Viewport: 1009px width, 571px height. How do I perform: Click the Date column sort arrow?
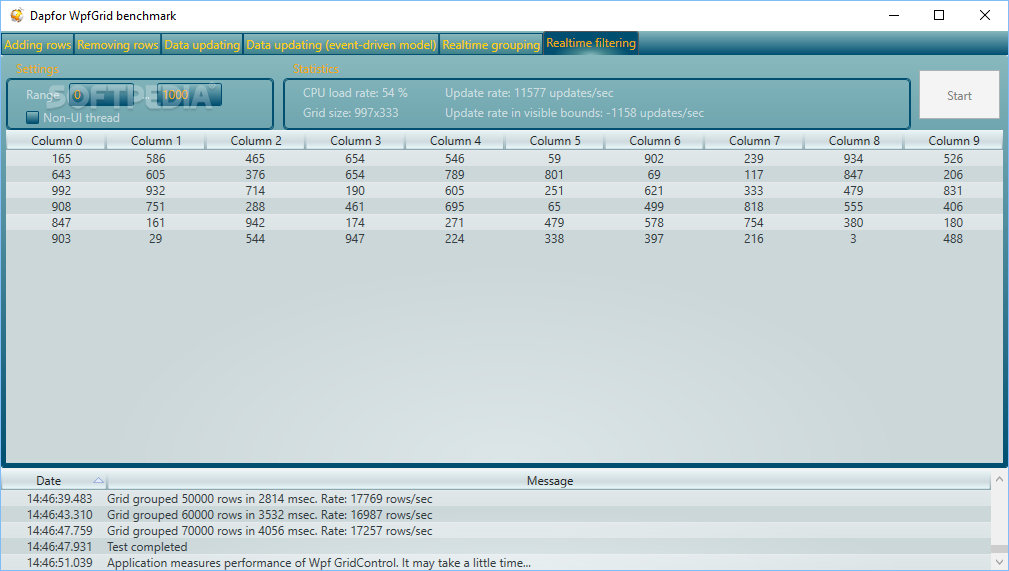98,480
